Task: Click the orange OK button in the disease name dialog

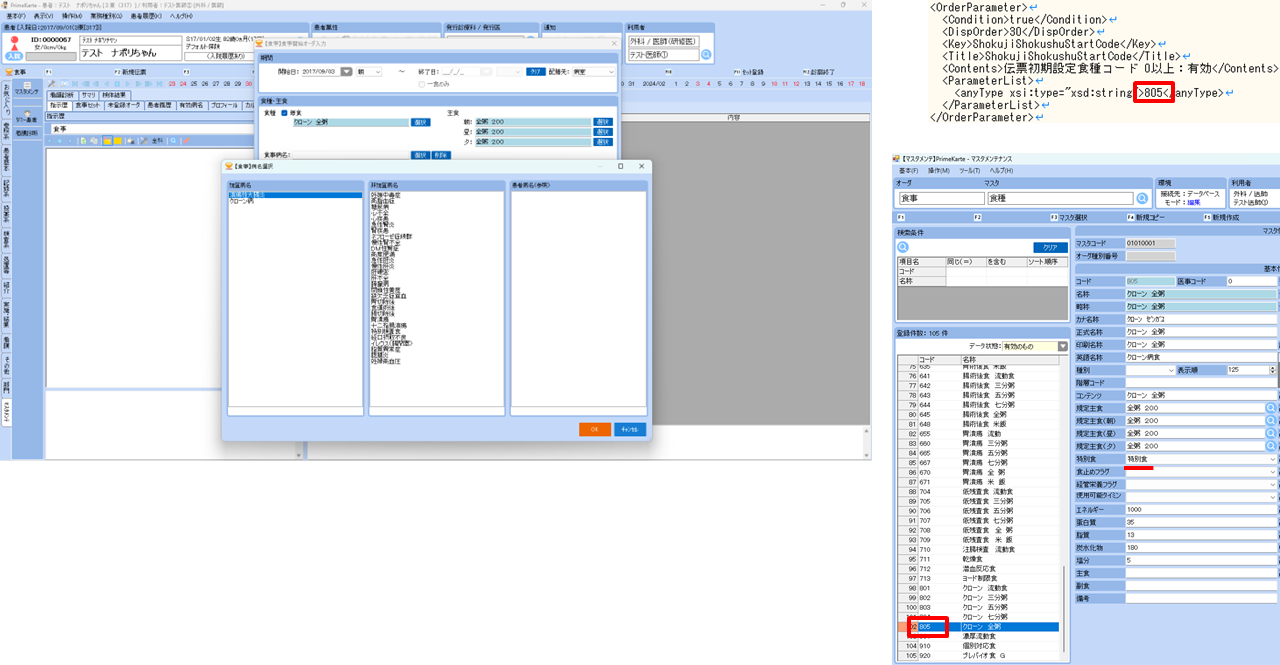Action: click(594, 429)
